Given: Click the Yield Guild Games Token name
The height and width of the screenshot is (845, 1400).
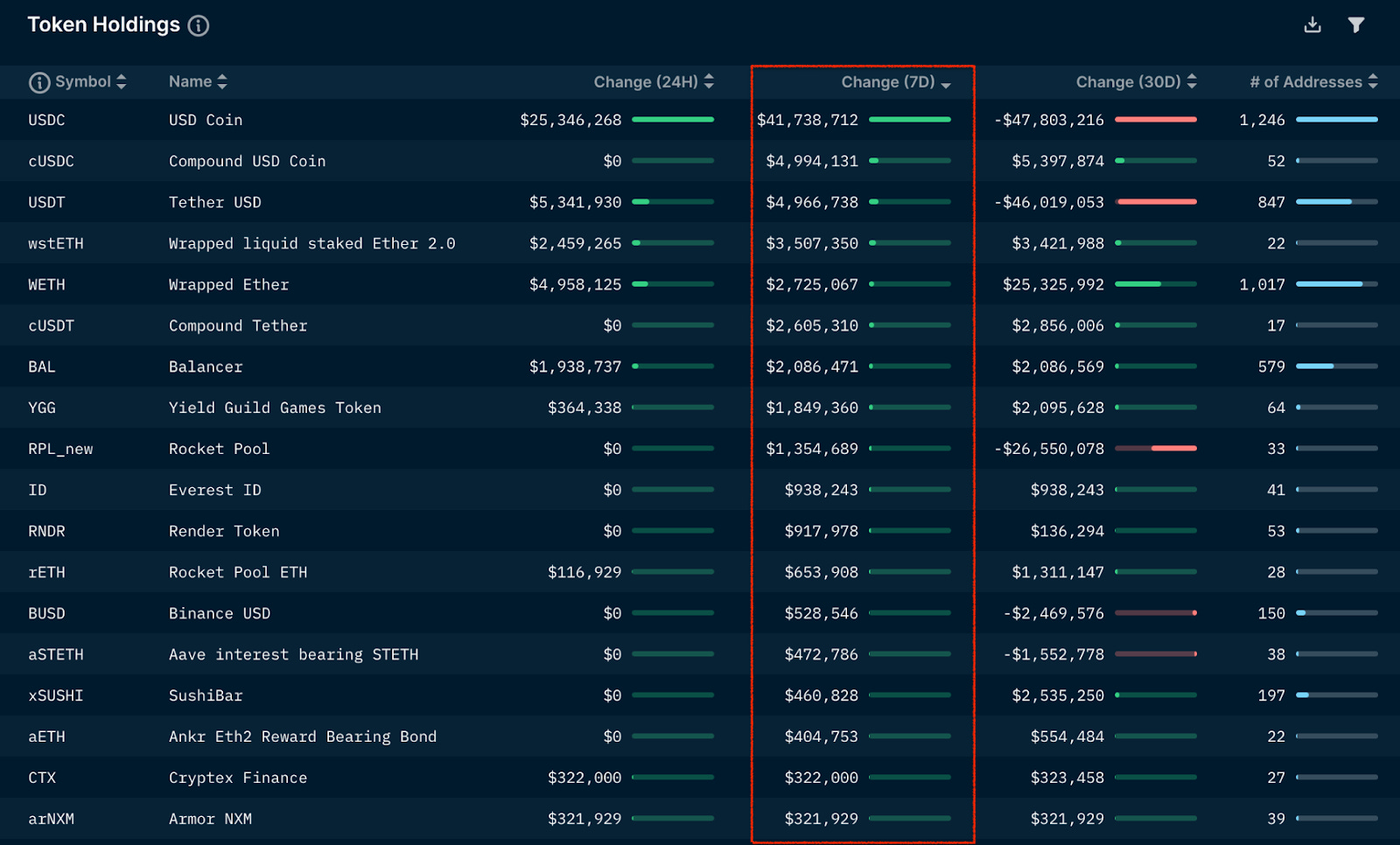Looking at the screenshot, I should [x=276, y=408].
